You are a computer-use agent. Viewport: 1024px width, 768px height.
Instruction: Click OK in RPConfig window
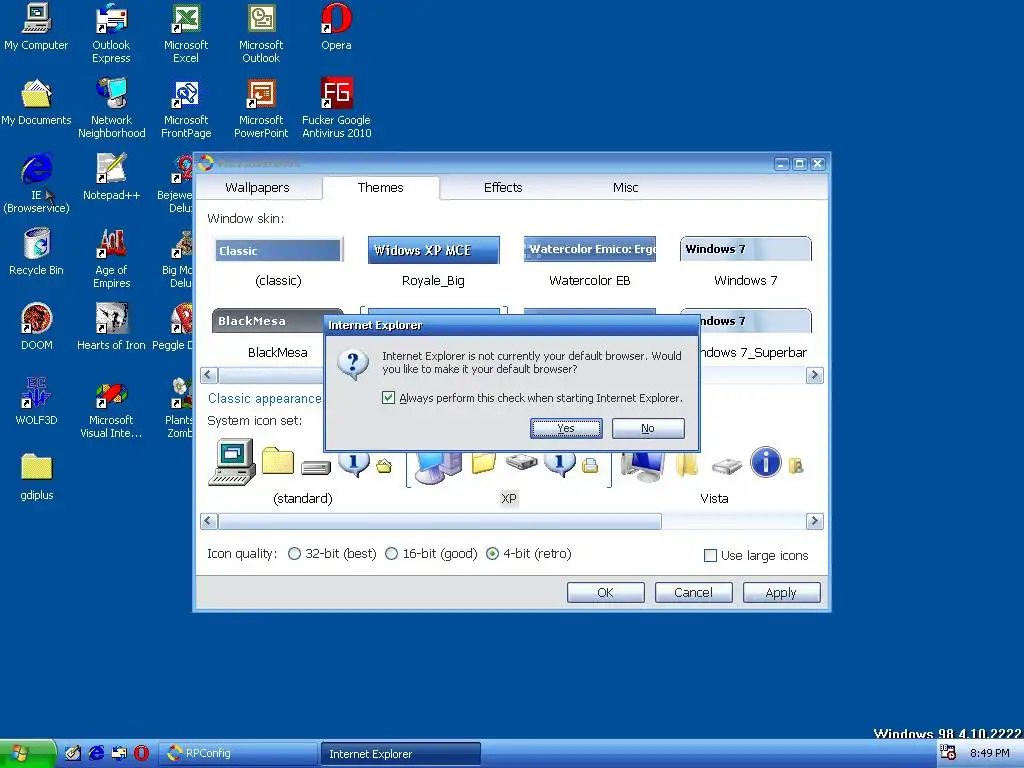pos(605,592)
